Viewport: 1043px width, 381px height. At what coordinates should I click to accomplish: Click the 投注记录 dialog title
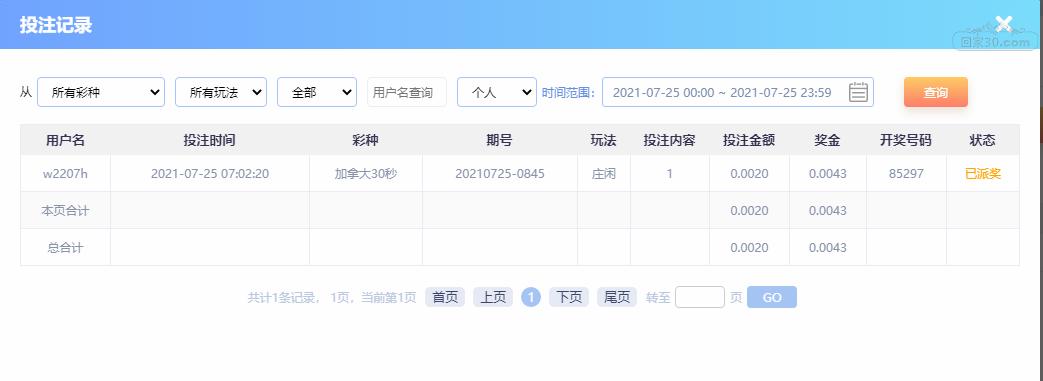[x=56, y=25]
